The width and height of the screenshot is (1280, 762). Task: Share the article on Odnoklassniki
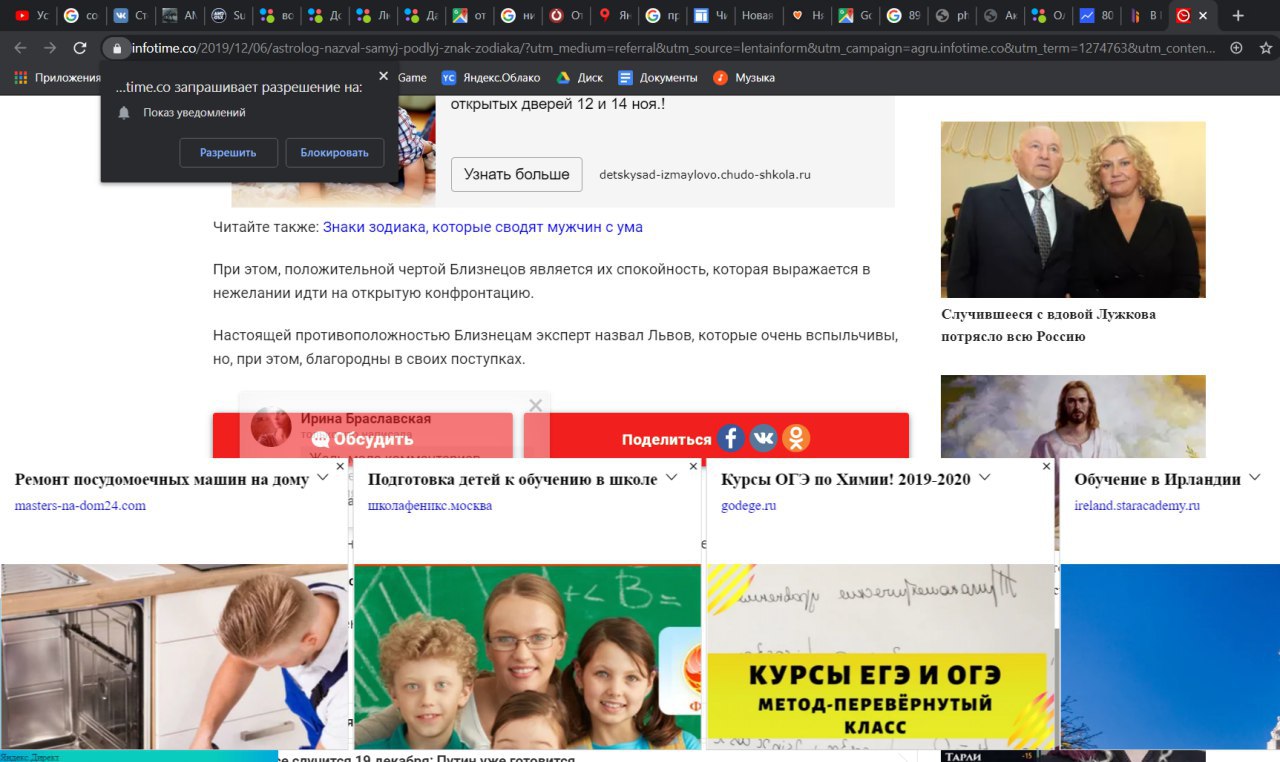[x=796, y=438]
